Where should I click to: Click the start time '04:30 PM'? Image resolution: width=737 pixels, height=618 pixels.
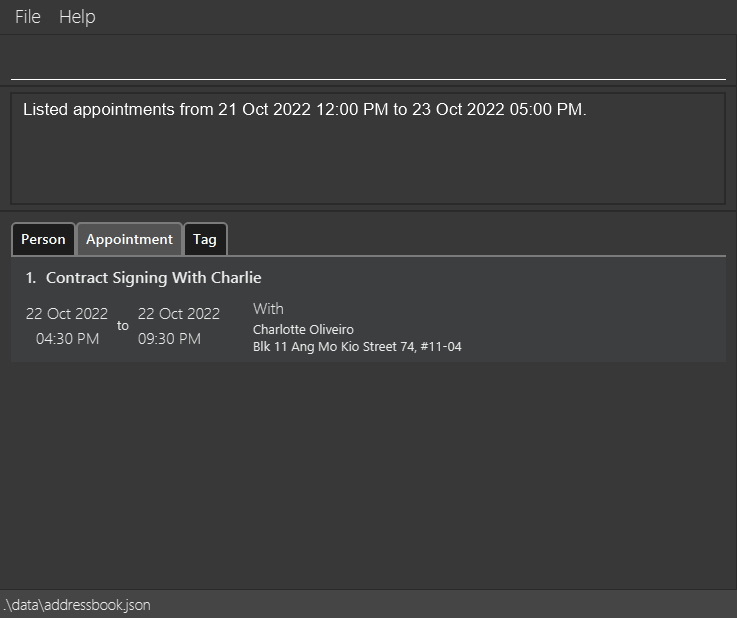click(x=67, y=339)
